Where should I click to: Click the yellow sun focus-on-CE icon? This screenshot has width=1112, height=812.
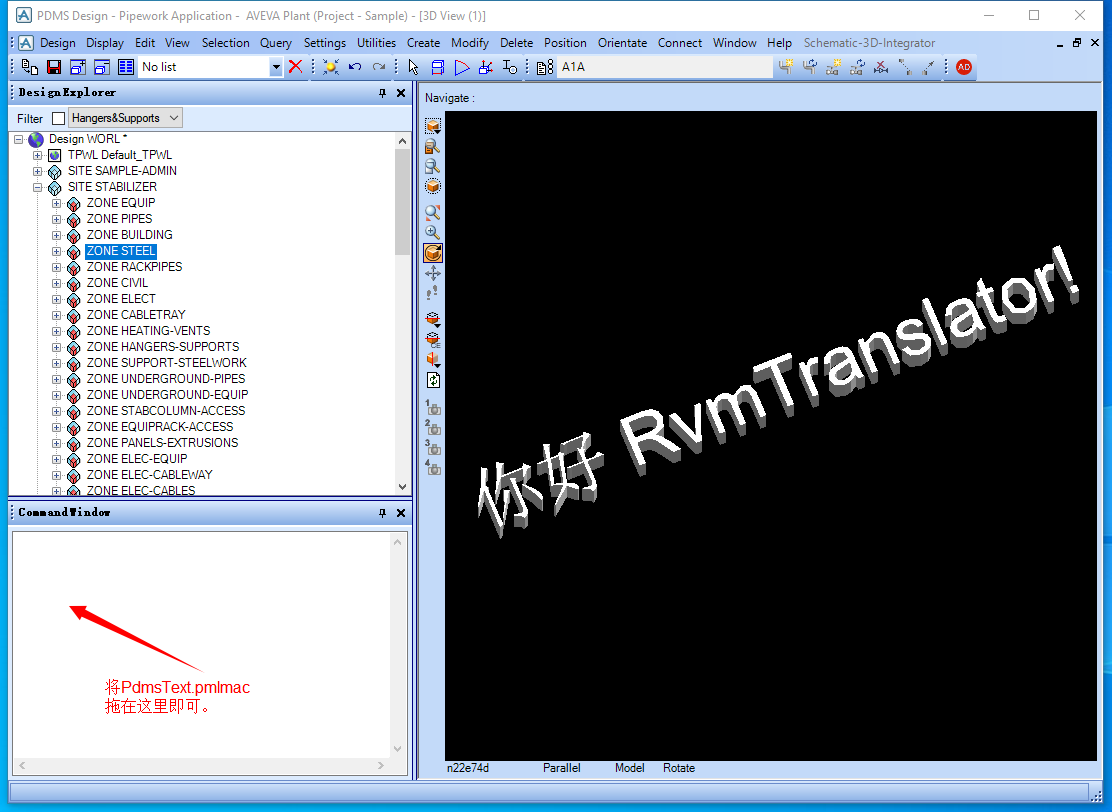coord(330,67)
